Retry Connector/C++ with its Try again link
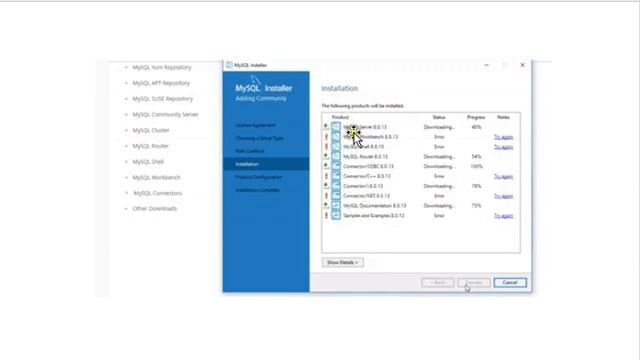Screen dimensions: 640x360 point(503,176)
